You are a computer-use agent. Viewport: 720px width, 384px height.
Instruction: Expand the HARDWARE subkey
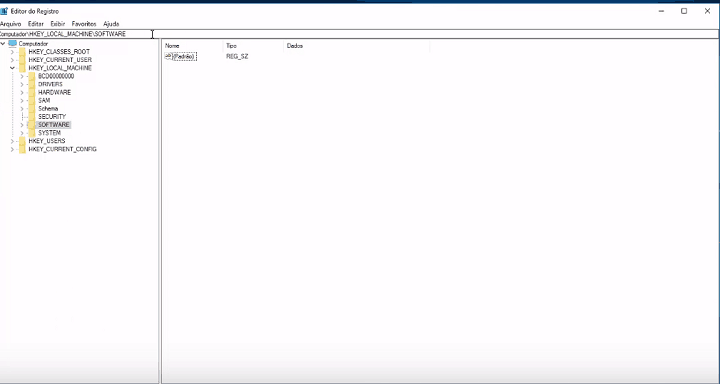click(22, 92)
